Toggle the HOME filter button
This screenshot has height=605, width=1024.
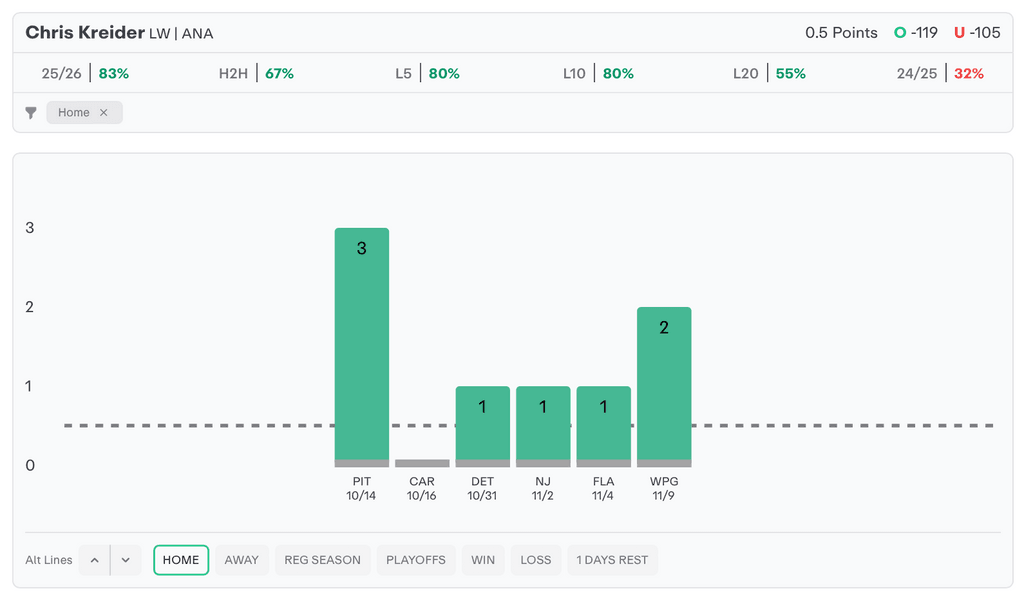(x=181, y=560)
